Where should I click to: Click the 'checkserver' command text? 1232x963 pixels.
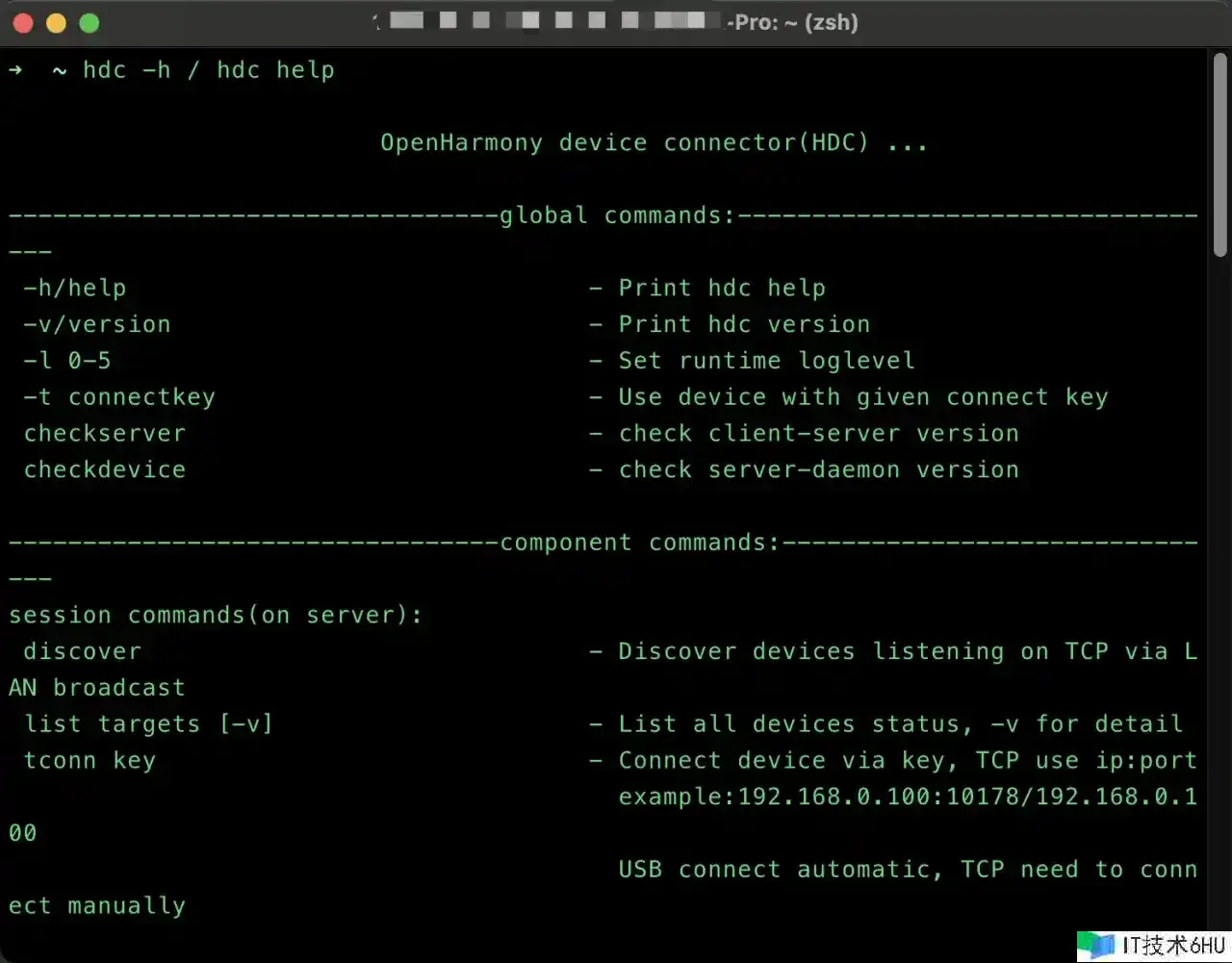[105, 434]
